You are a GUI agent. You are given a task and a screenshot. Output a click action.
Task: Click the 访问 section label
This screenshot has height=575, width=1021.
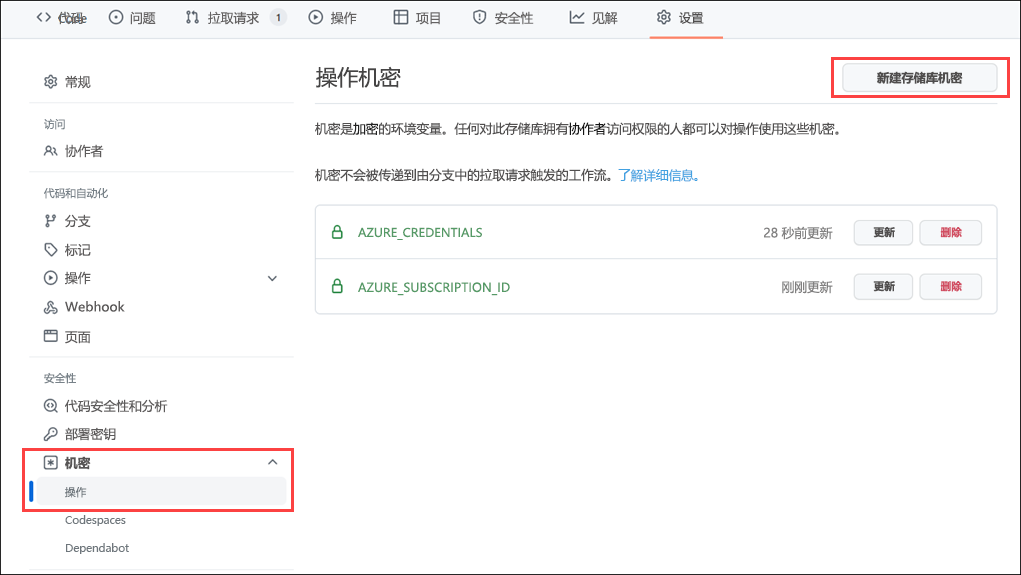(x=55, y=124)
